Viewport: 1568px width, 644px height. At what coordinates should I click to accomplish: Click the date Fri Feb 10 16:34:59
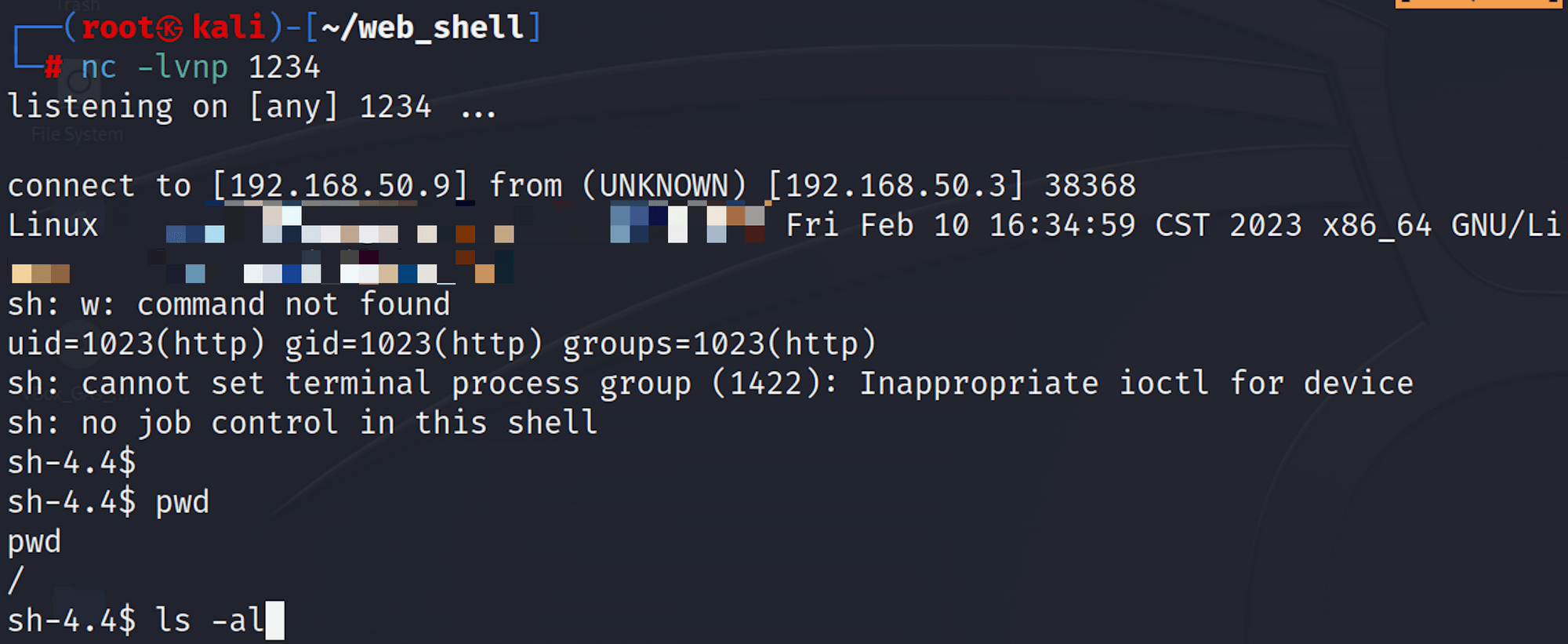tap(960, 225)
